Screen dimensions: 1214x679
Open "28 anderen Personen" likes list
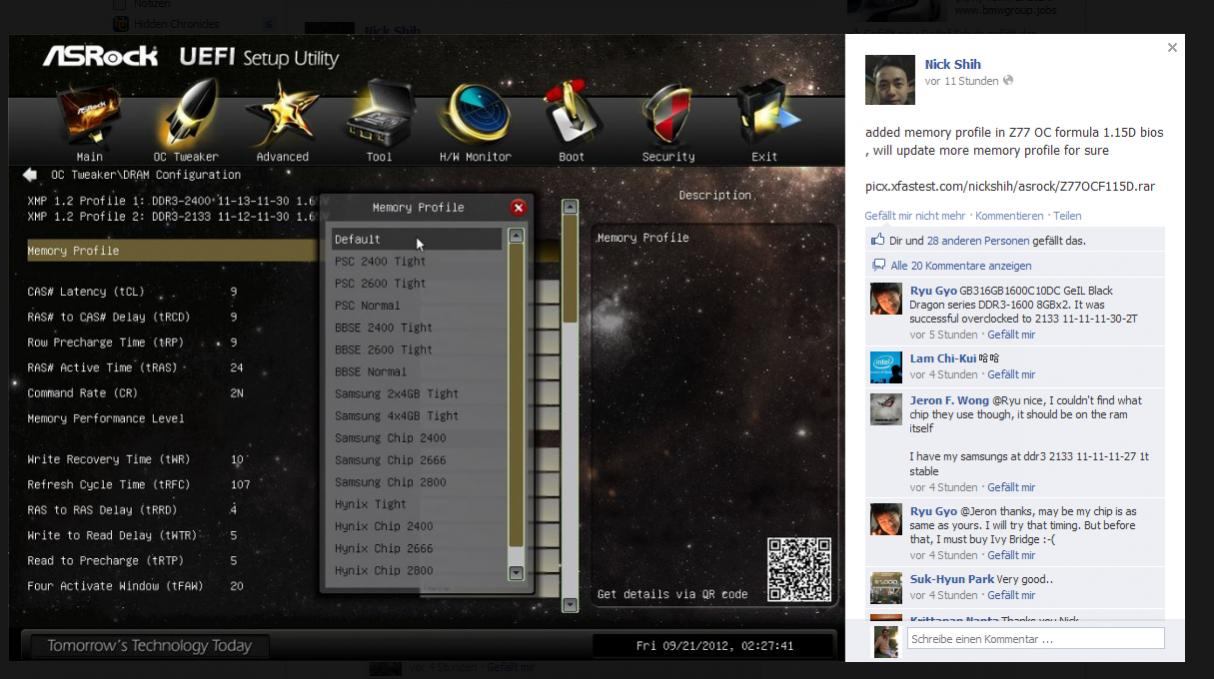coord(978,240)
